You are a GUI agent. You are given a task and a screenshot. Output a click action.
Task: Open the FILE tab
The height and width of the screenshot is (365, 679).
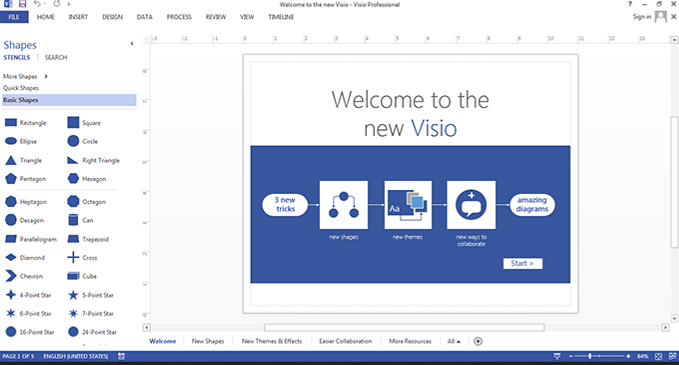click(x=14, y=17)
